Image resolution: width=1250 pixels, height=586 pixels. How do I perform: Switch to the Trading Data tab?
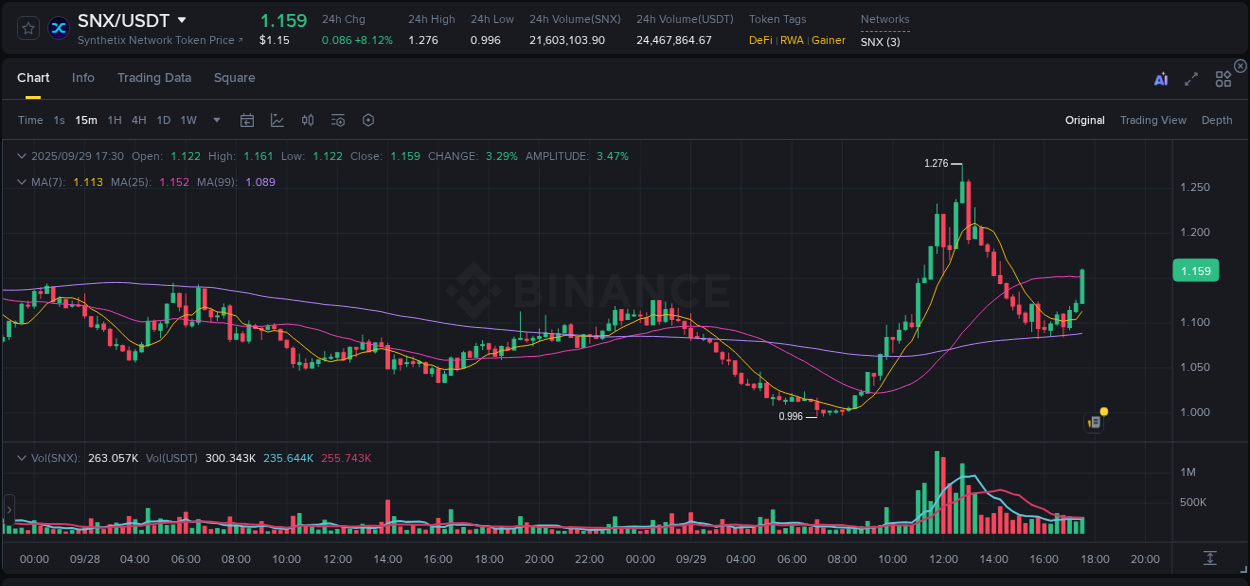click(x=154, y=77)
